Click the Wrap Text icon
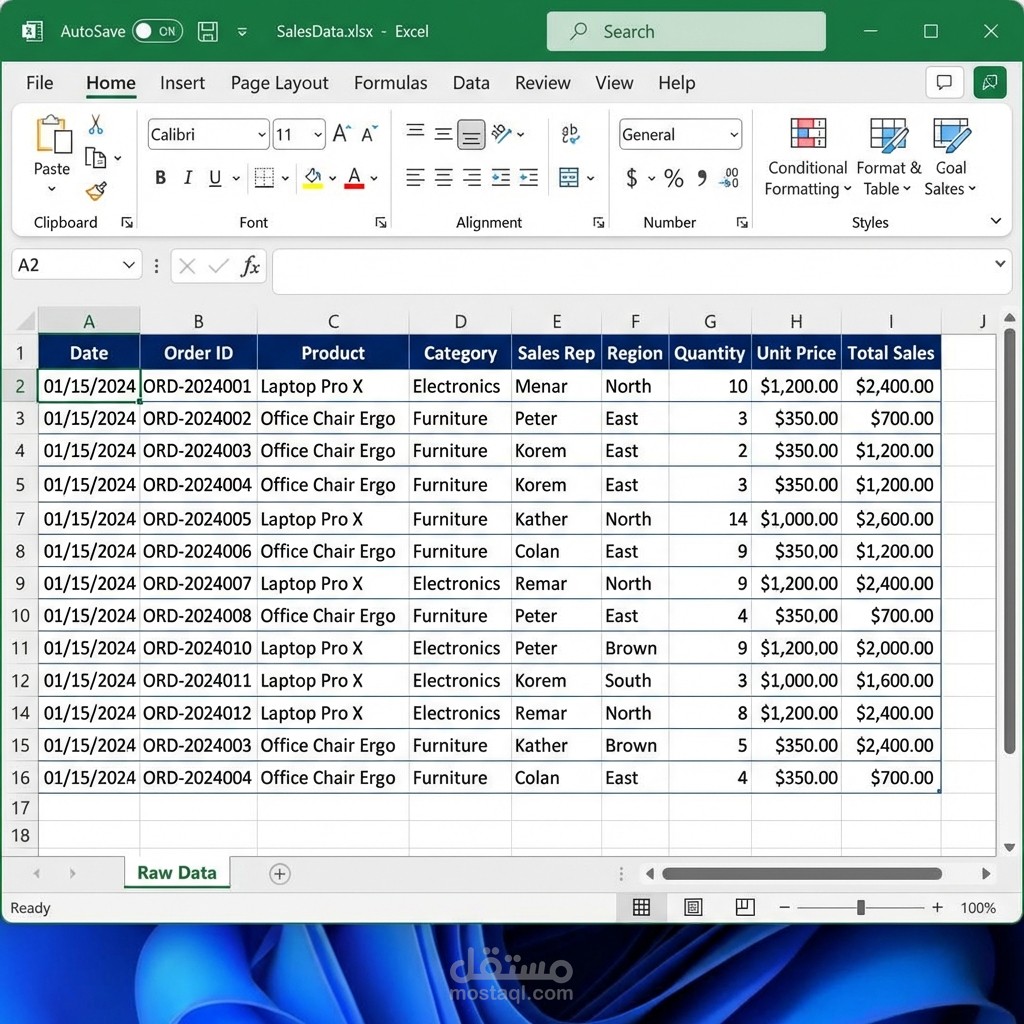The image size is (1024, 1024). point(570,134)
